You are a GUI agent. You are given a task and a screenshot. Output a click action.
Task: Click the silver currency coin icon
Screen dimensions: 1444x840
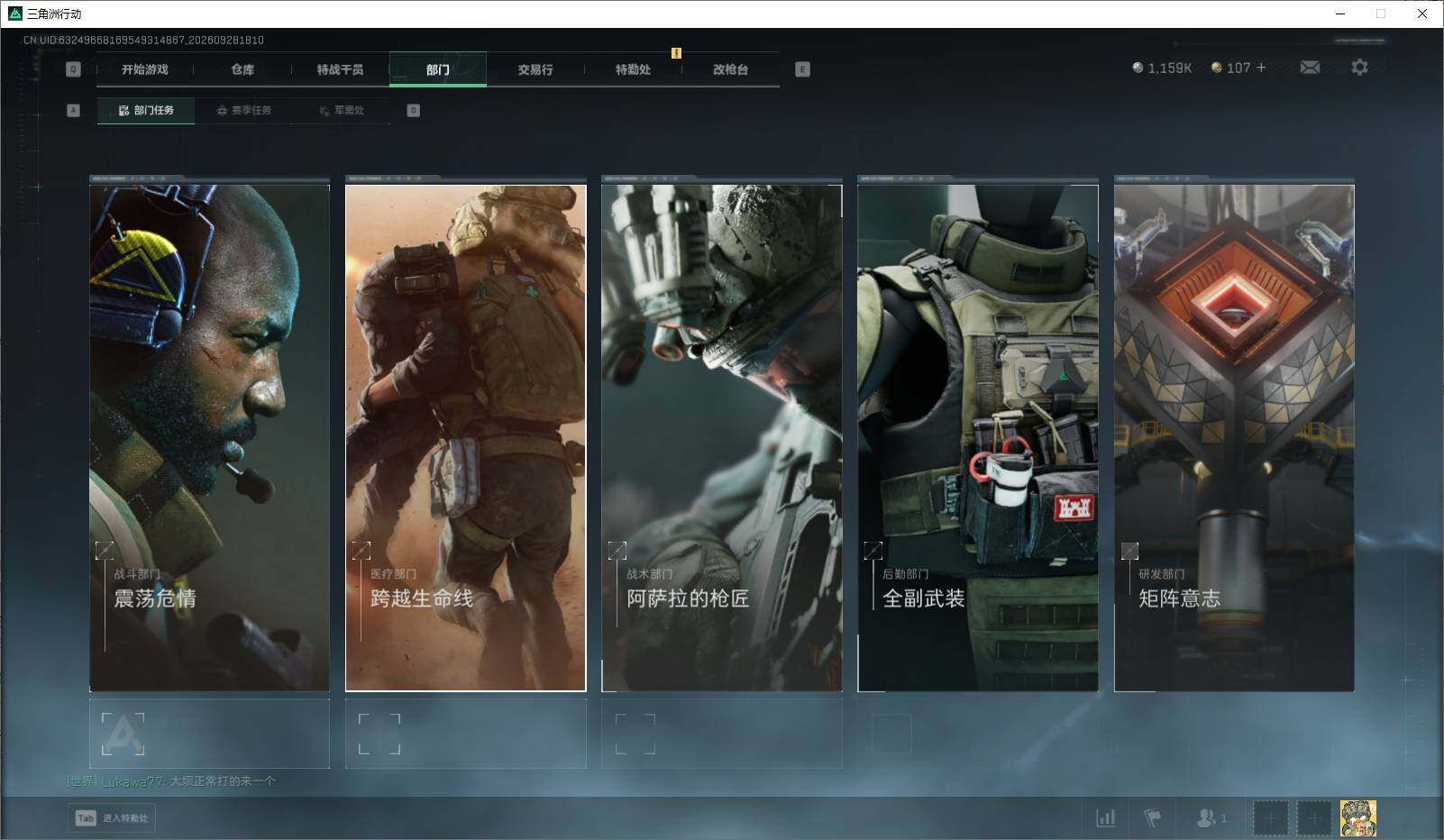point(1138,68)
